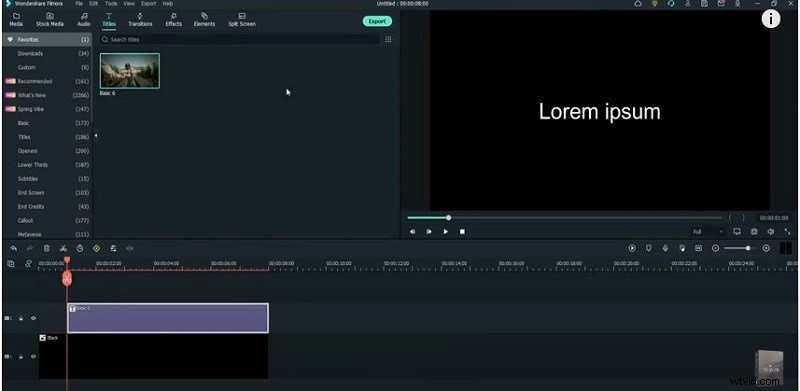Select the Basic 6 title thumbnail

pos(130,71)
